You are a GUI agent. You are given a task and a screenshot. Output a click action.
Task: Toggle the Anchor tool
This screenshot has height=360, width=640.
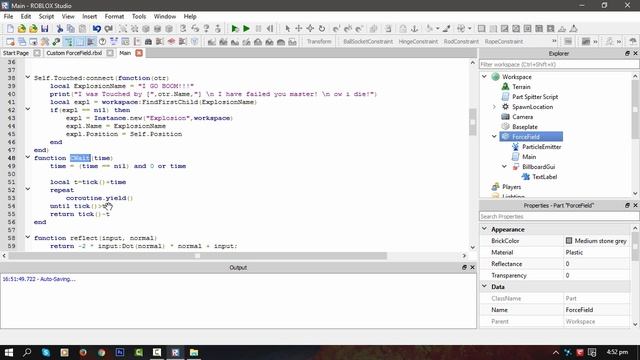[414, 29]
